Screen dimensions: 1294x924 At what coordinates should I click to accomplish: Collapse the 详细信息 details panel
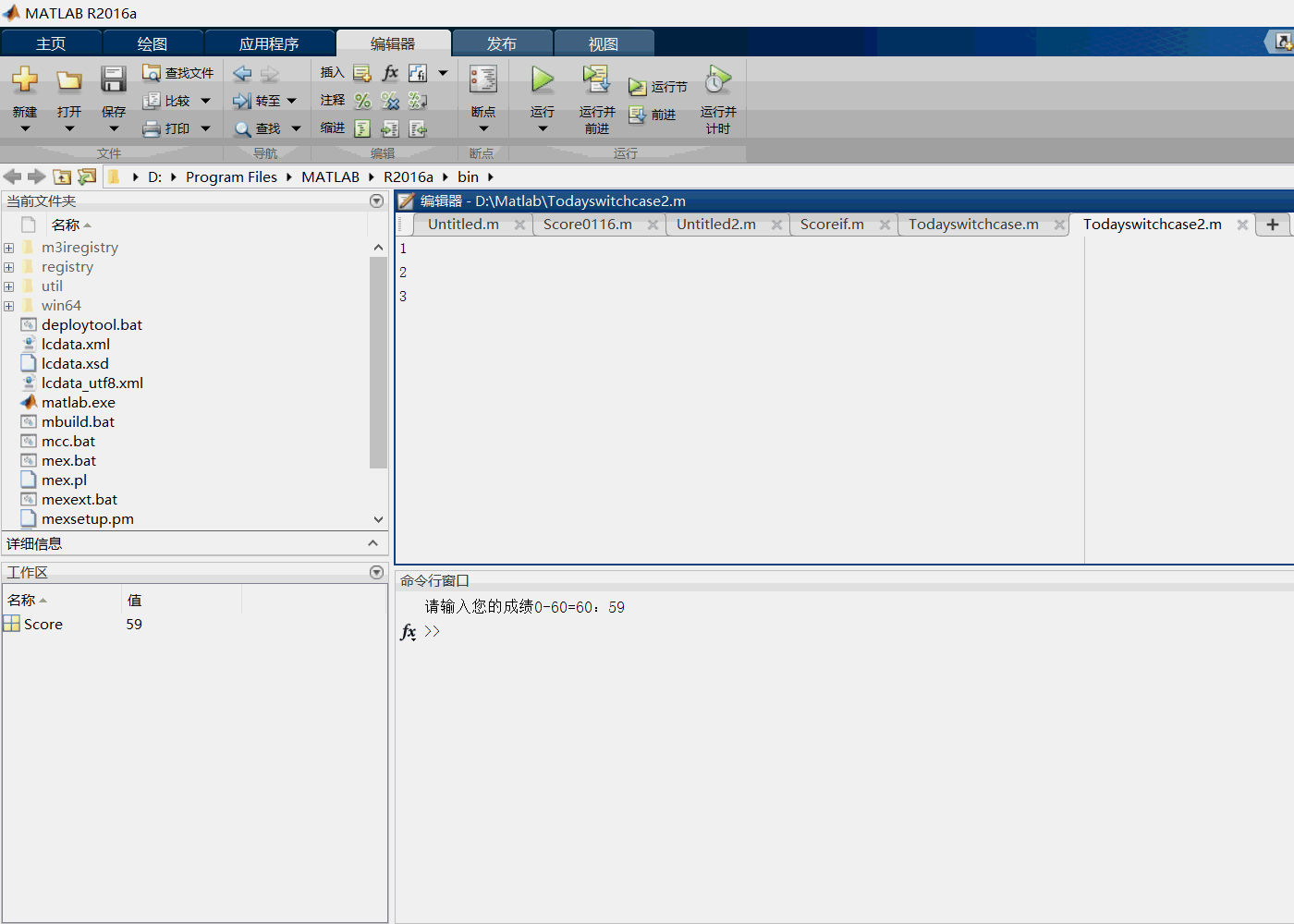pyautogui.click(x=374, y=543)
